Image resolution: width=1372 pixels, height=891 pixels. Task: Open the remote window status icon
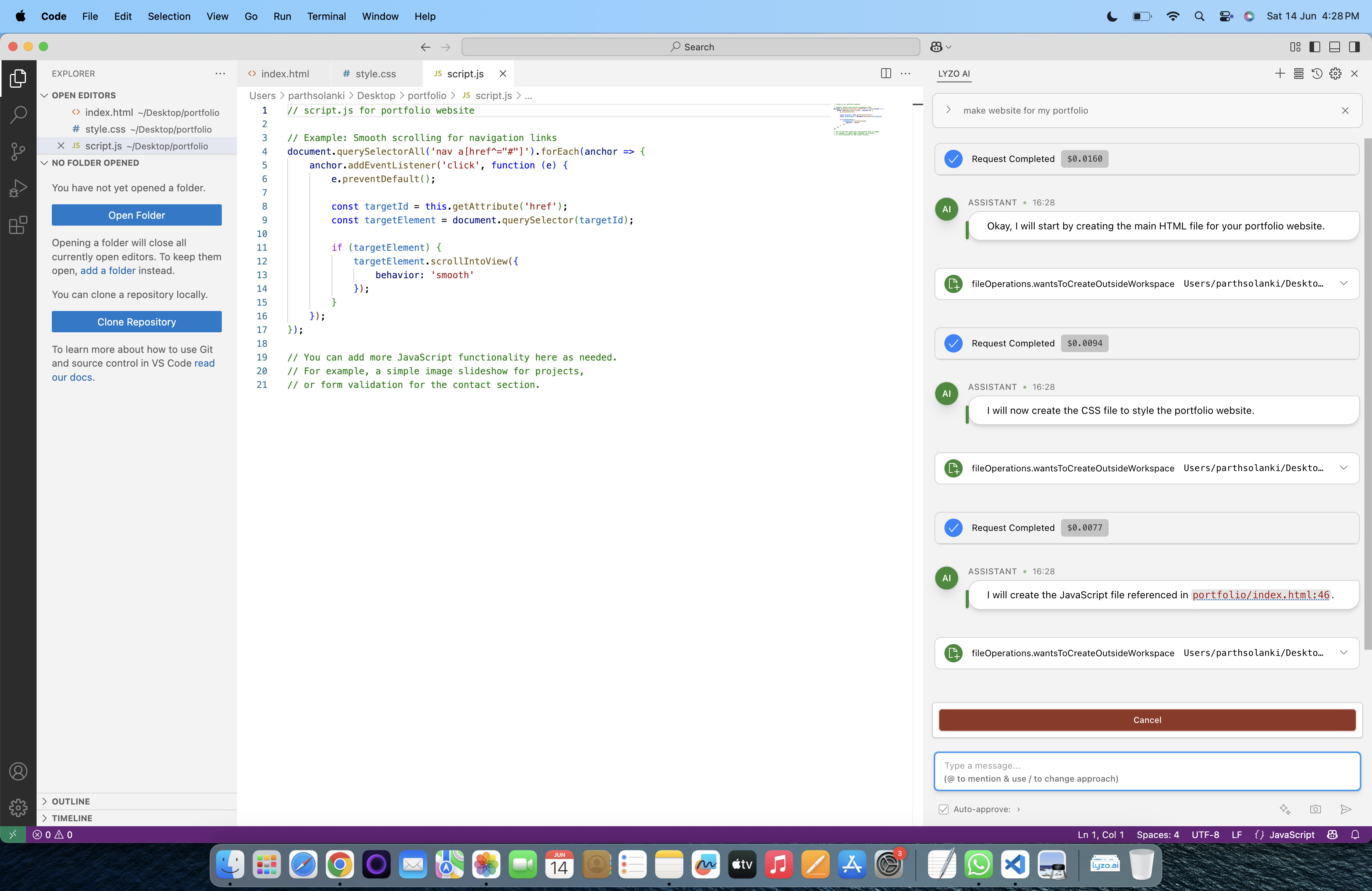pyautogui.click(x=13, y=835)
